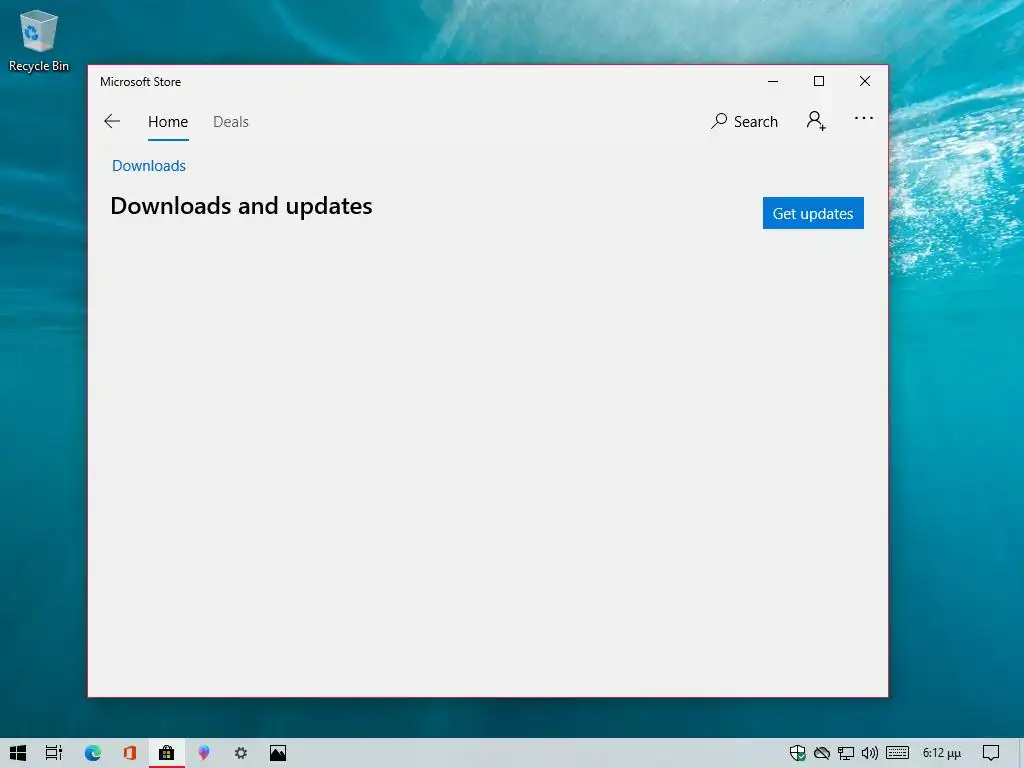Open the Deals tab

[231, 121]
